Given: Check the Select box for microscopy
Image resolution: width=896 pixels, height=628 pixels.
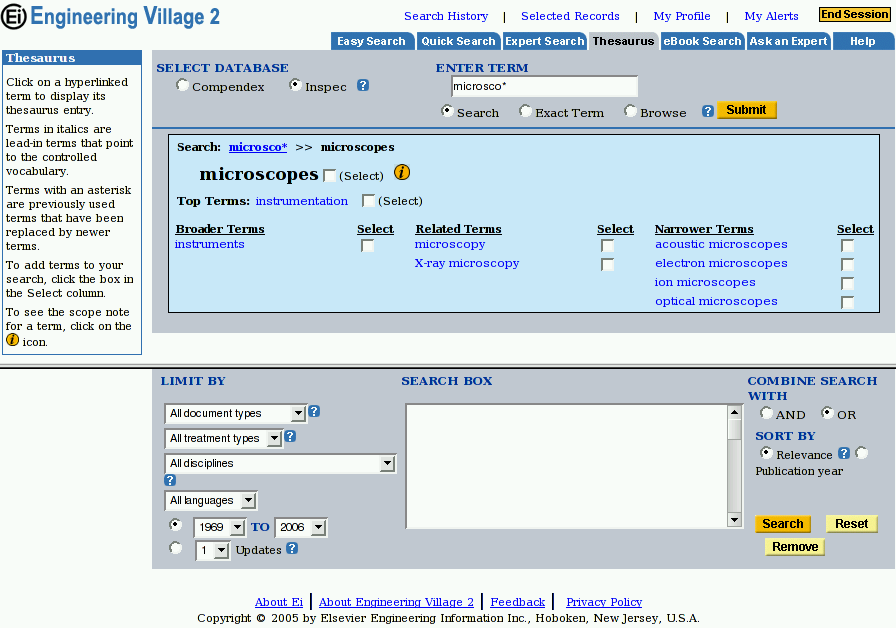Looking at the screenshot, I should coord(607,246).
